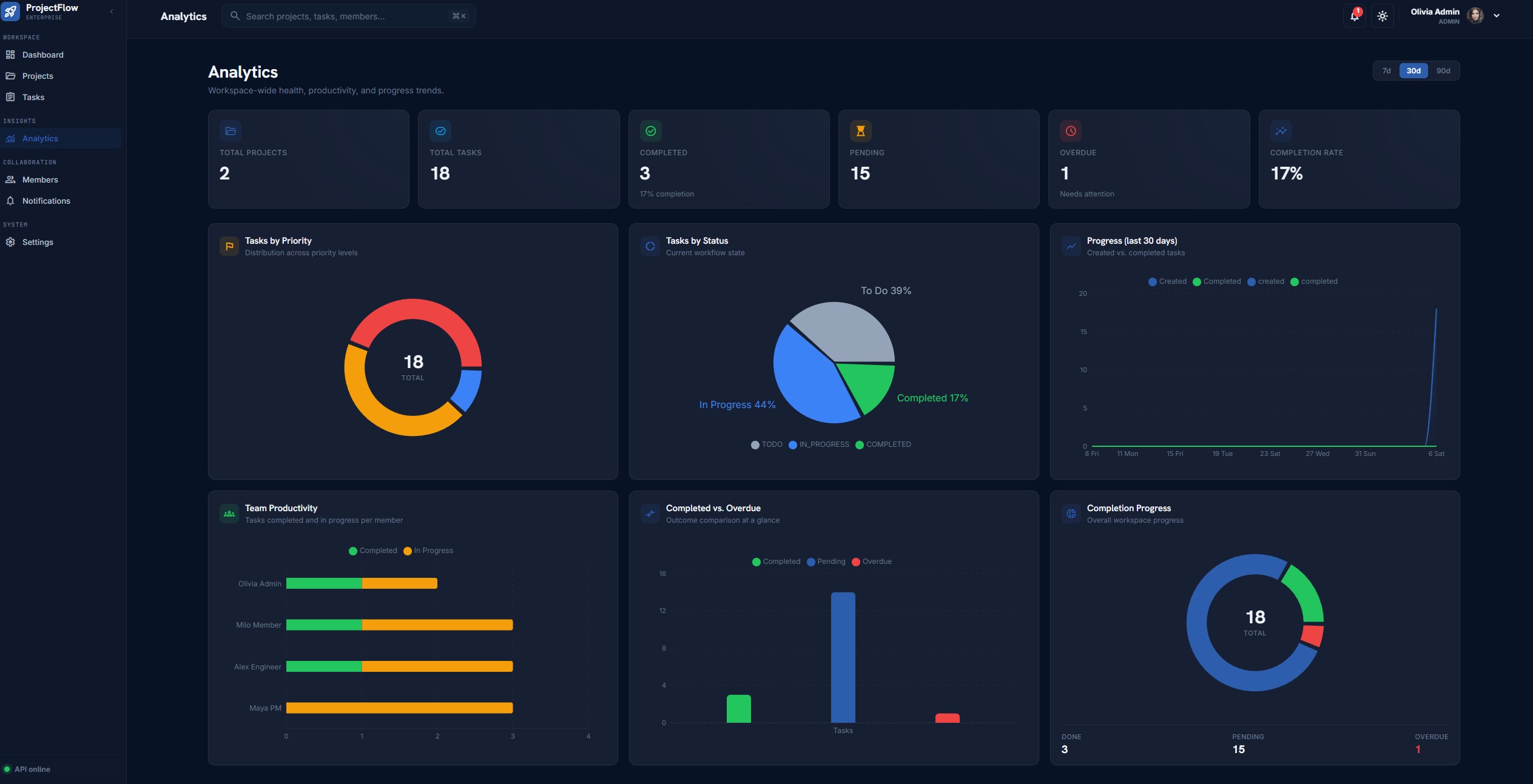1533x784 pixels.
Task: Select Analytics in the sidebar
Action: point(61,138)
